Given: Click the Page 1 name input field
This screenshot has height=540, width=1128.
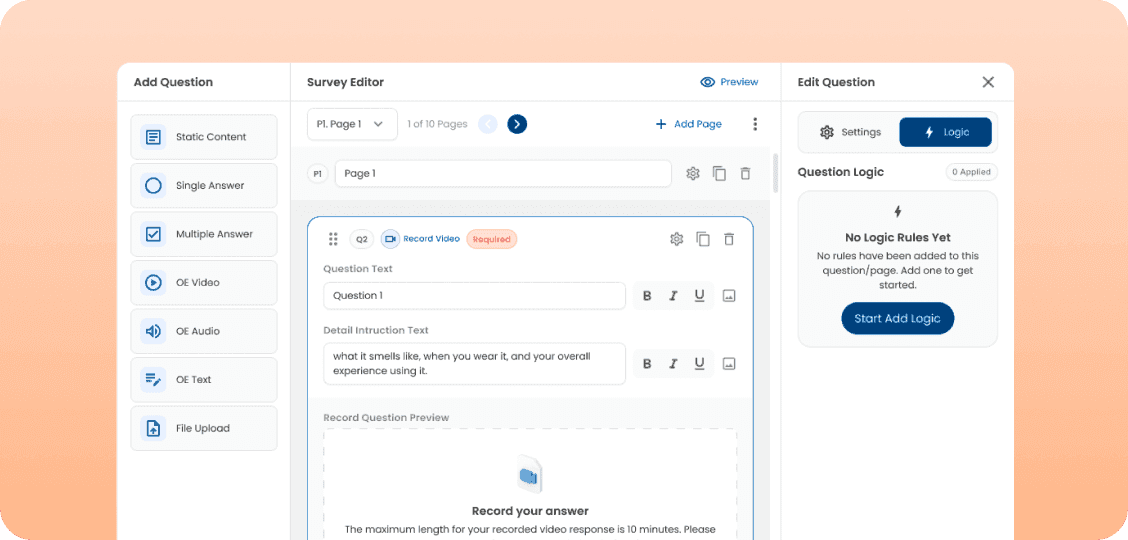Looking at the screenshot, I should pos(503,173).
